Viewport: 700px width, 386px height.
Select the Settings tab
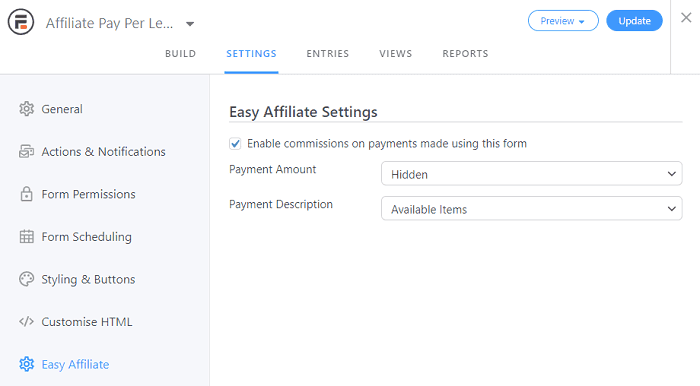tap(251, 54)
